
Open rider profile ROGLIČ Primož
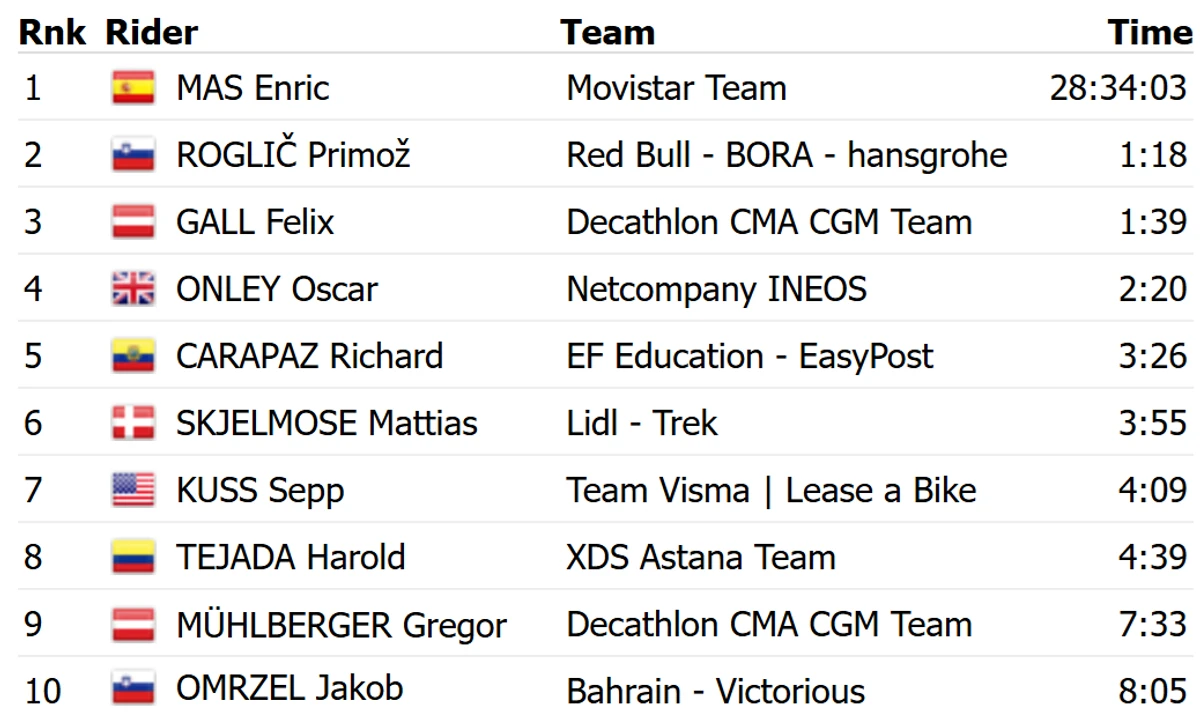tap(294, 155)
